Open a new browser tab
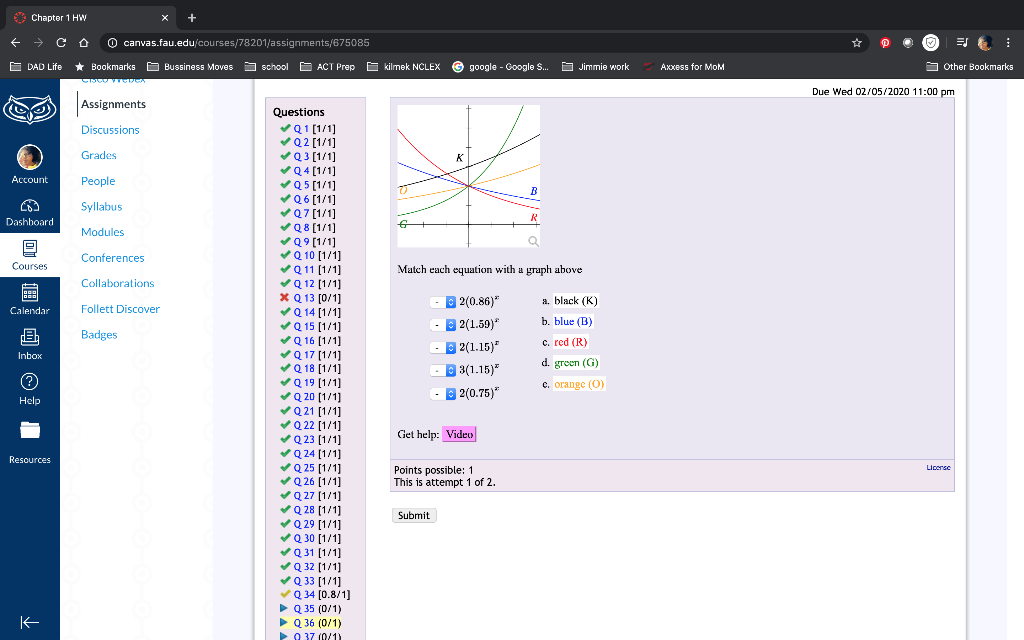Viewport: 1024px width, 640px height. coord(192,18)
